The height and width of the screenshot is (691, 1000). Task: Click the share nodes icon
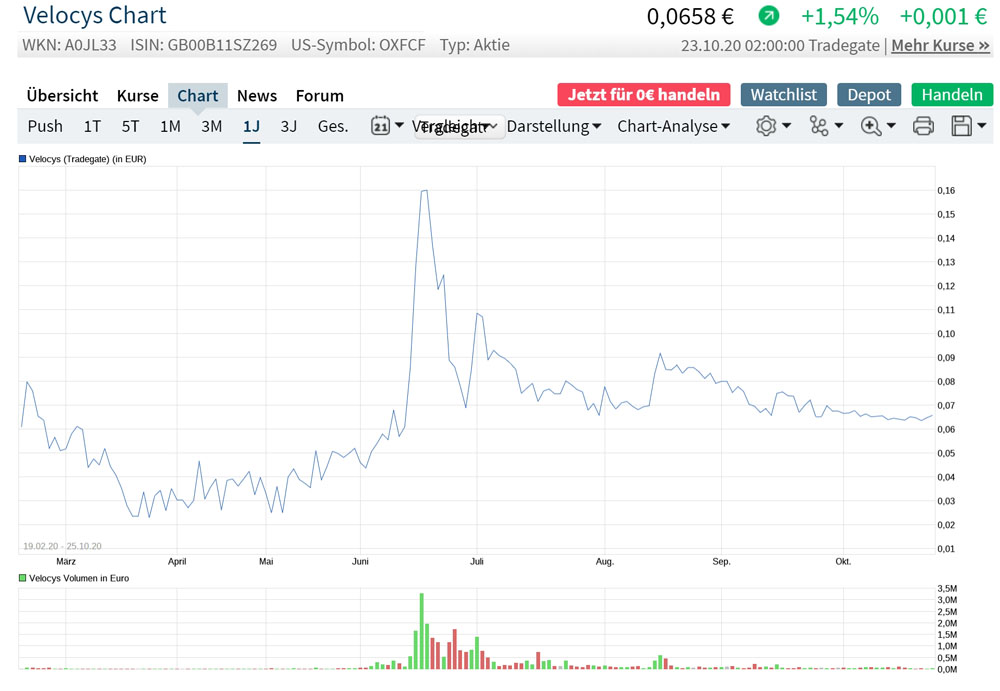[819, 126]
